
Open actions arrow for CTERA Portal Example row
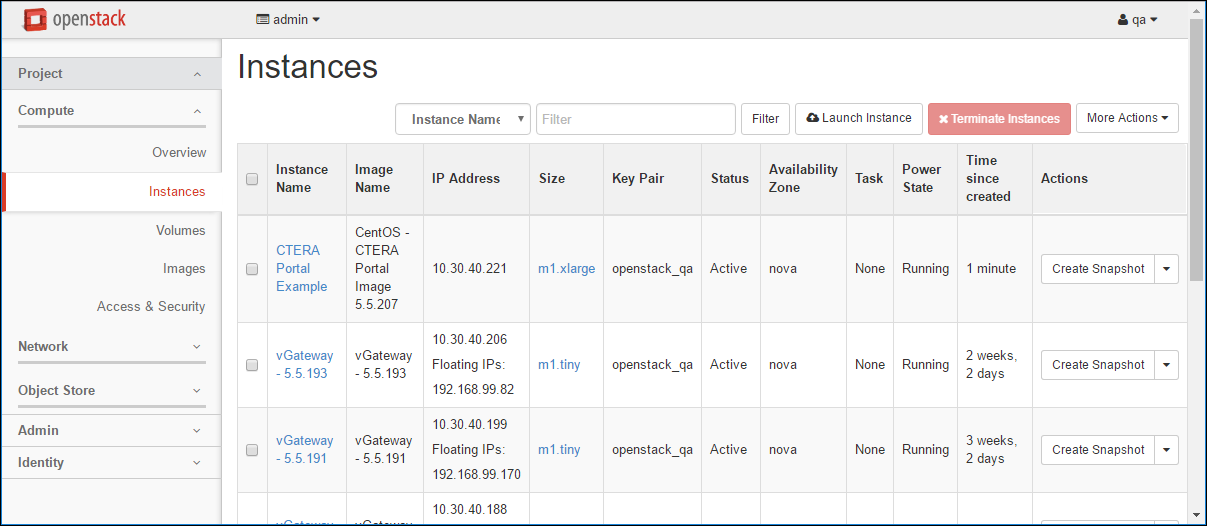click(x=1167, y=269)
